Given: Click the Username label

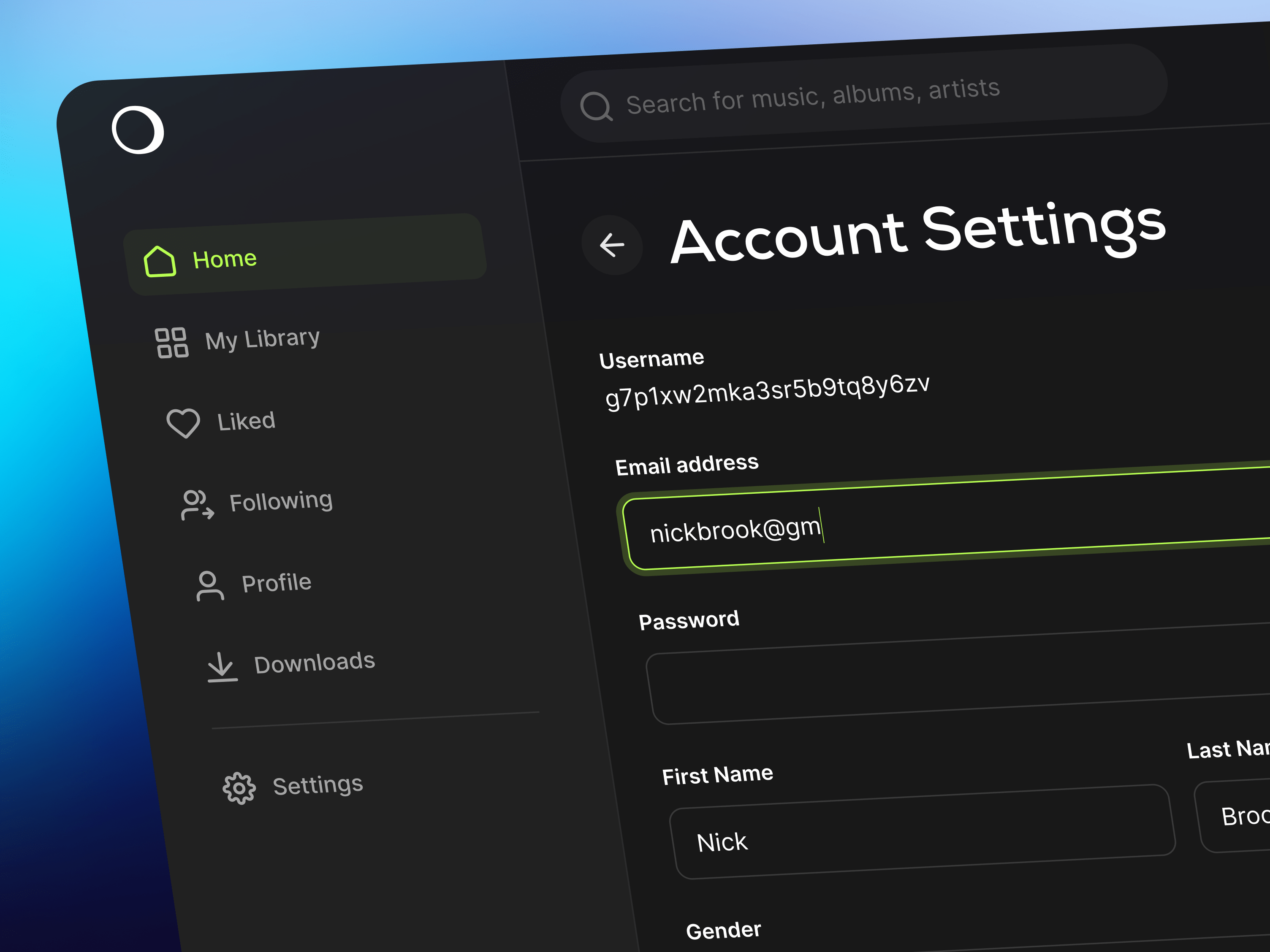Looking at the screenshot, I should click(651, 359).
